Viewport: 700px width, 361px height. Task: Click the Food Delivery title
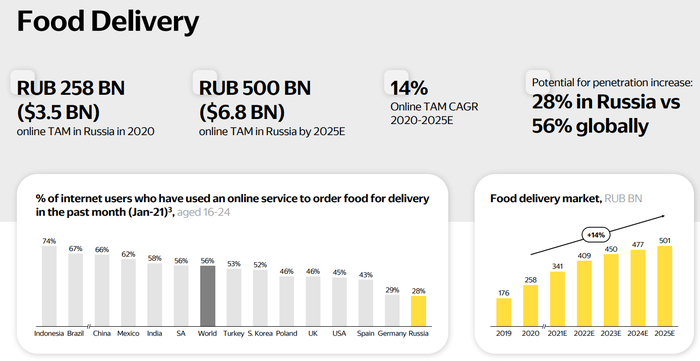(x=108, y=21)
